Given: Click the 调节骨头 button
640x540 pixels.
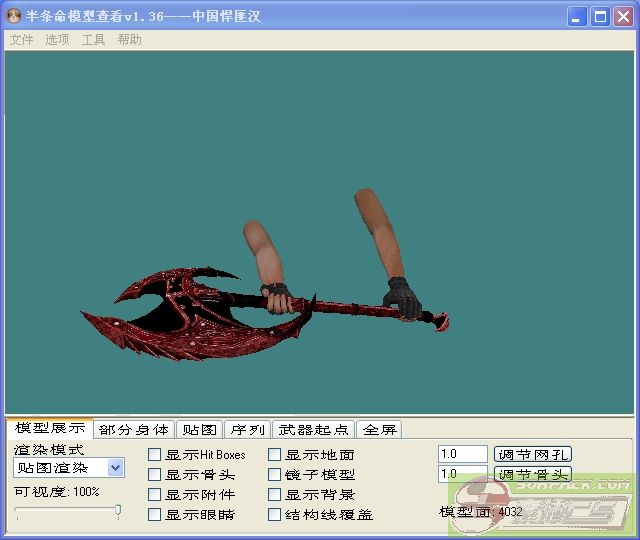Looking at the screenshot, I should click(x=533, y=475).
